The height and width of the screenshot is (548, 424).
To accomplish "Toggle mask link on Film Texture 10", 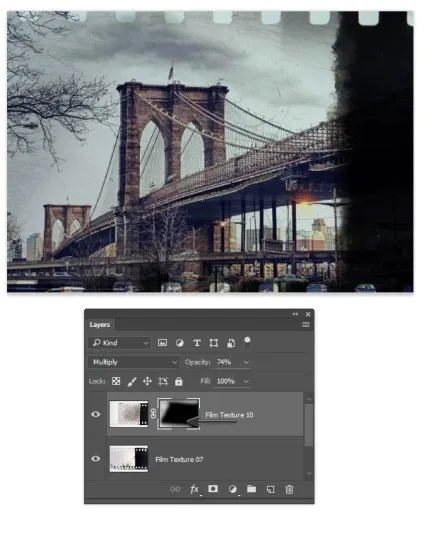I will point(153,414).
